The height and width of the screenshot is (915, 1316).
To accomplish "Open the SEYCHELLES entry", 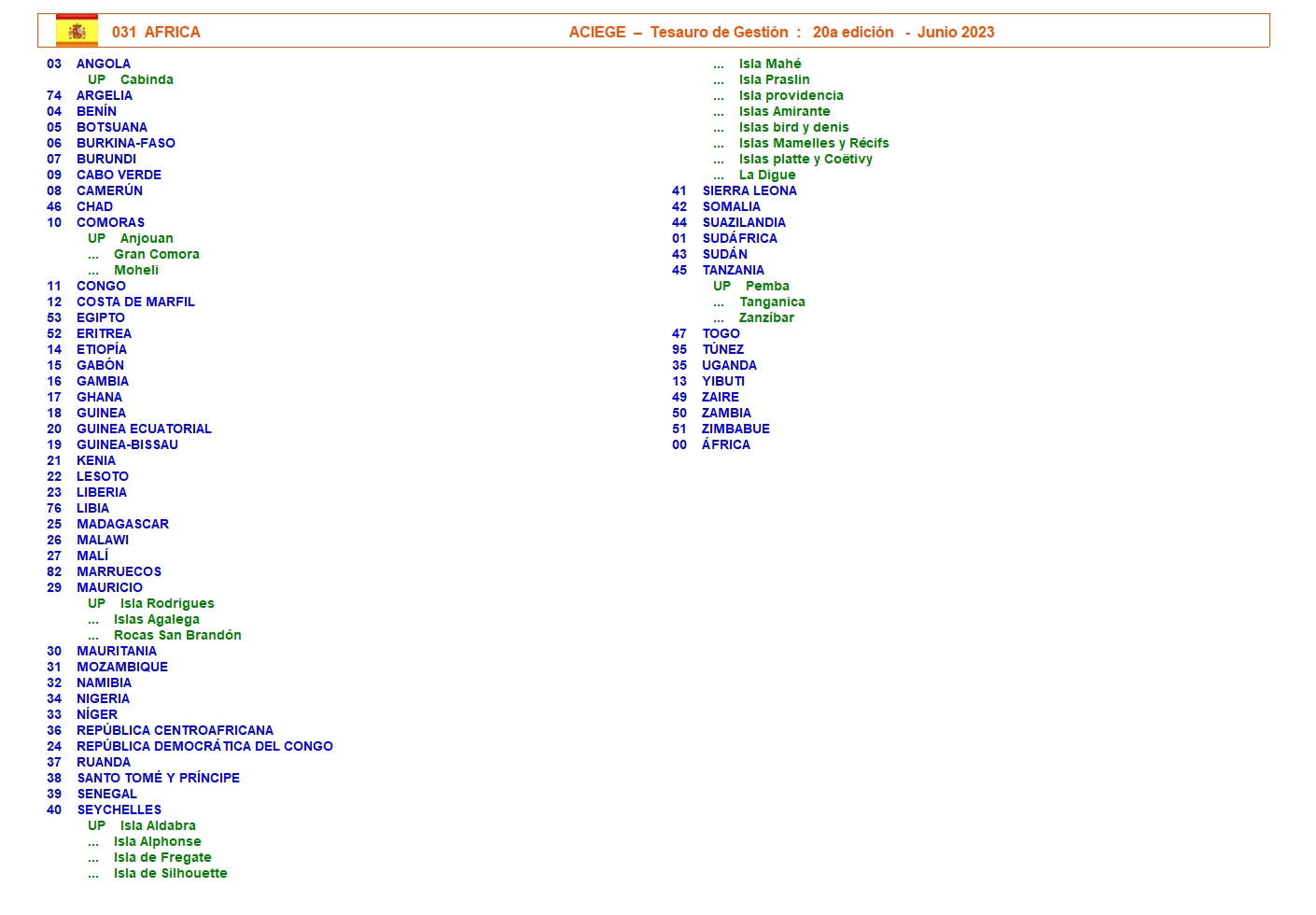I will (x=119, y=809).
